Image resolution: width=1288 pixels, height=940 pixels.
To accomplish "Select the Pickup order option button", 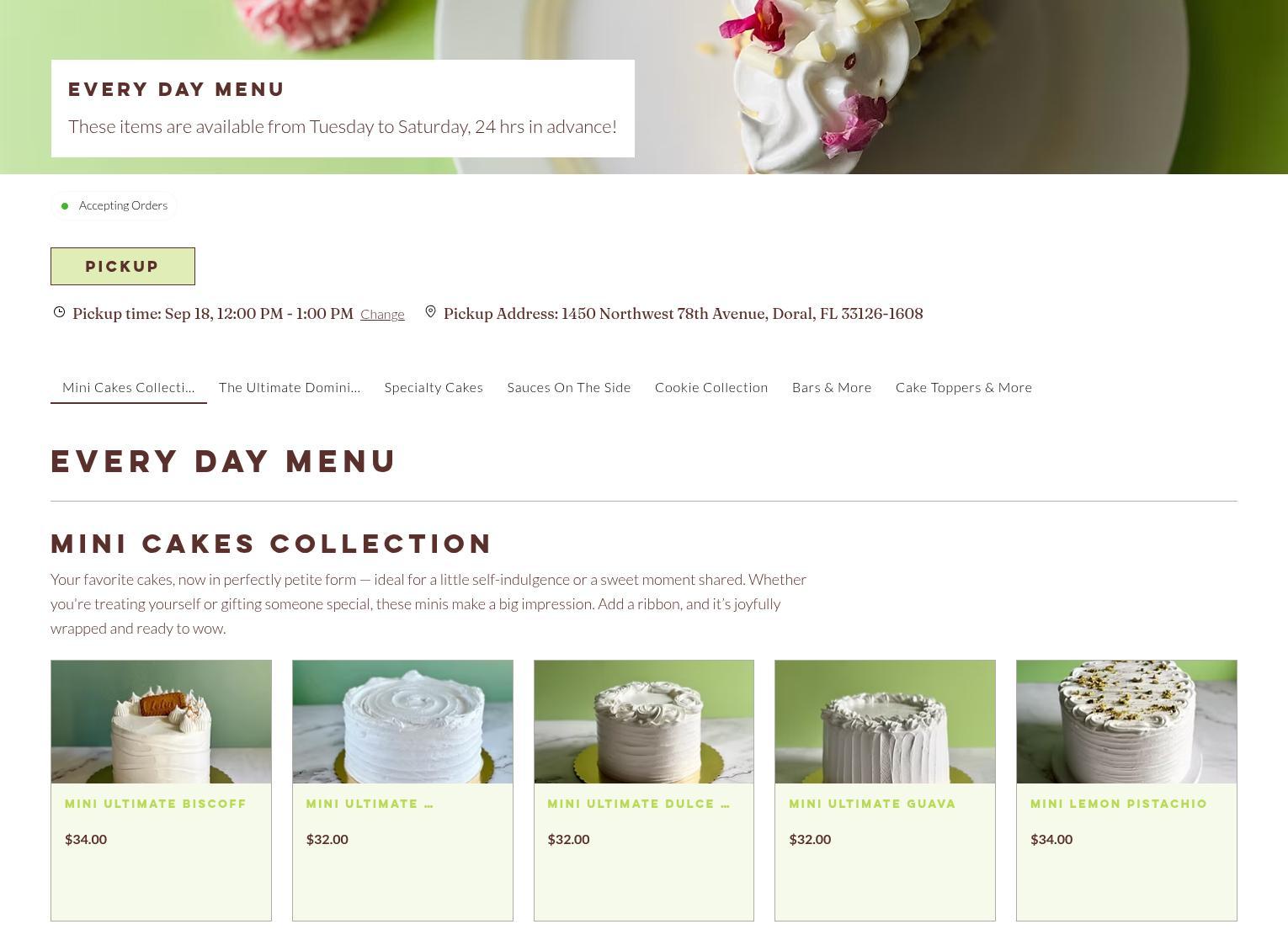I will (123, 266).
